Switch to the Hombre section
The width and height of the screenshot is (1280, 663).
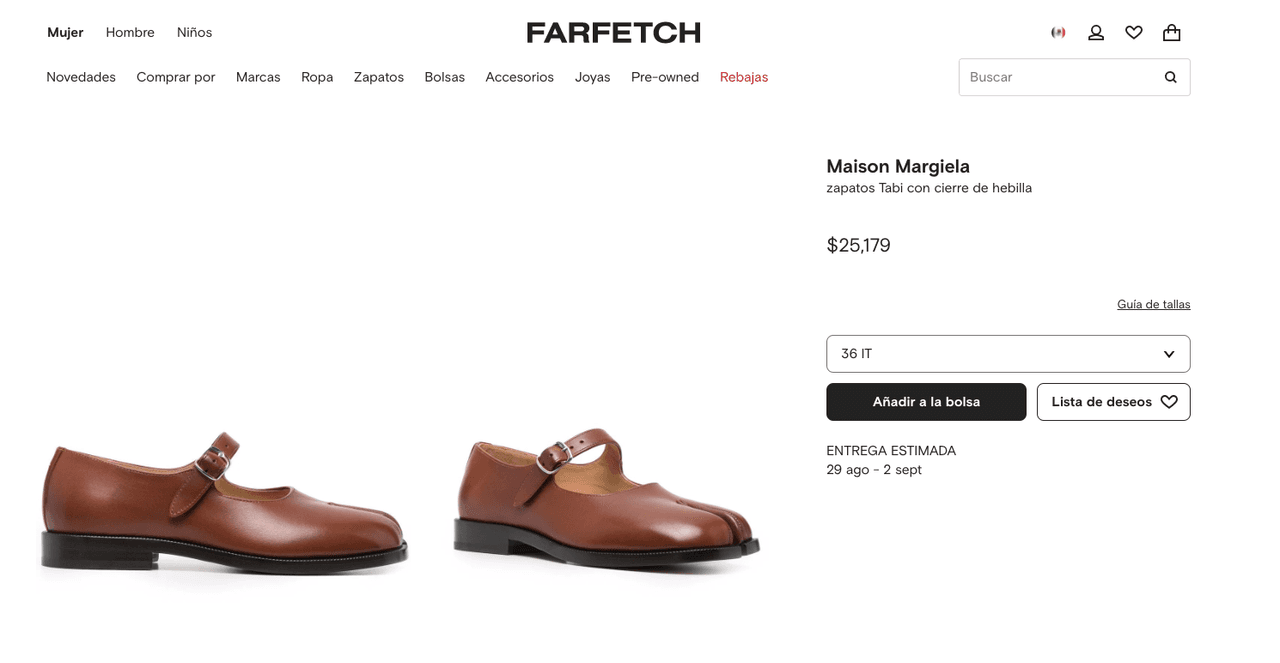[130, 32]
